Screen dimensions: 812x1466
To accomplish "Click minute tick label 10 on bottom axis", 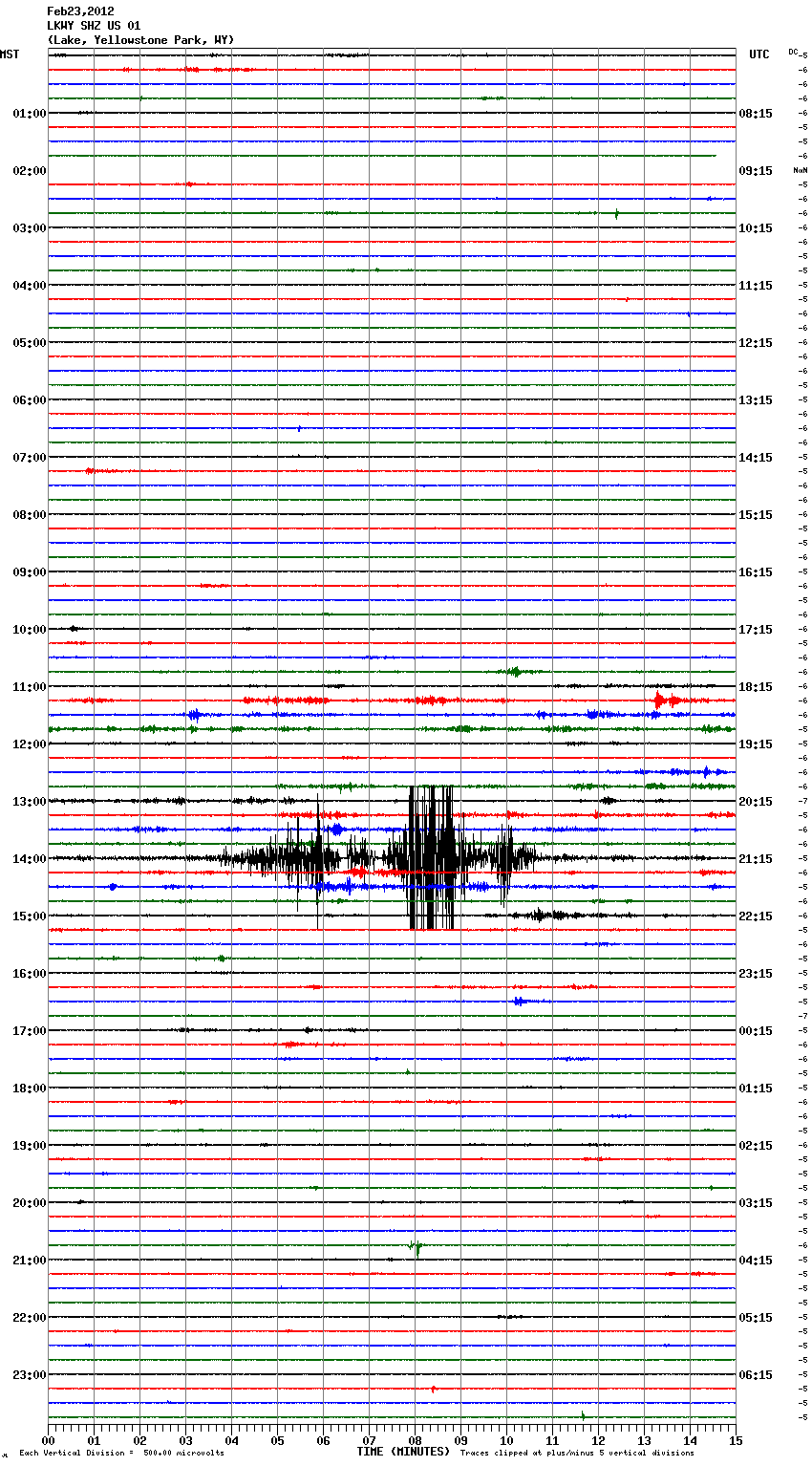I will click(506, 1440).
